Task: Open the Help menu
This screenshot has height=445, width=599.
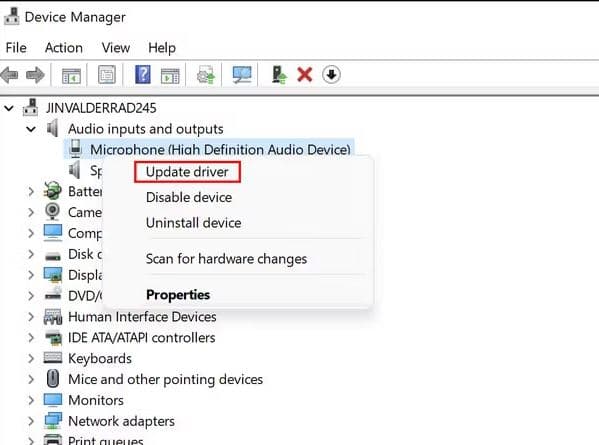Action: coord(162,48)
